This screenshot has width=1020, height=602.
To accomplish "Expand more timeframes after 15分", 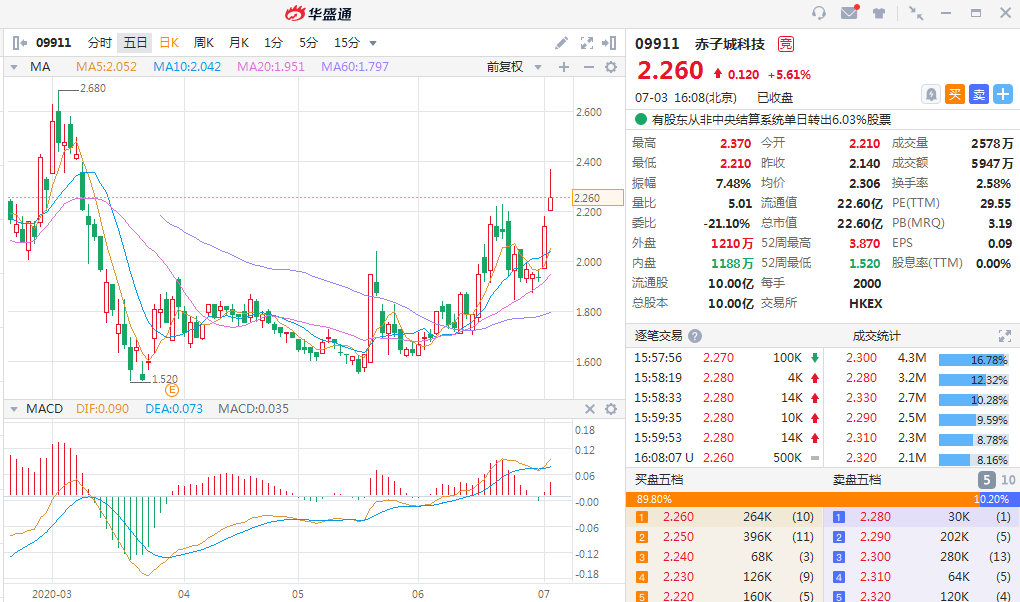I will pyautogui.click(x=373, y=43).
